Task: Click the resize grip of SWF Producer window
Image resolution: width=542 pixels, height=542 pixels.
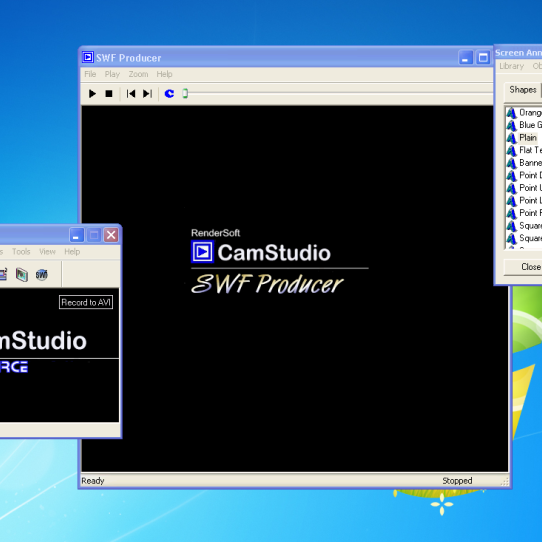Action: [505, 482]
